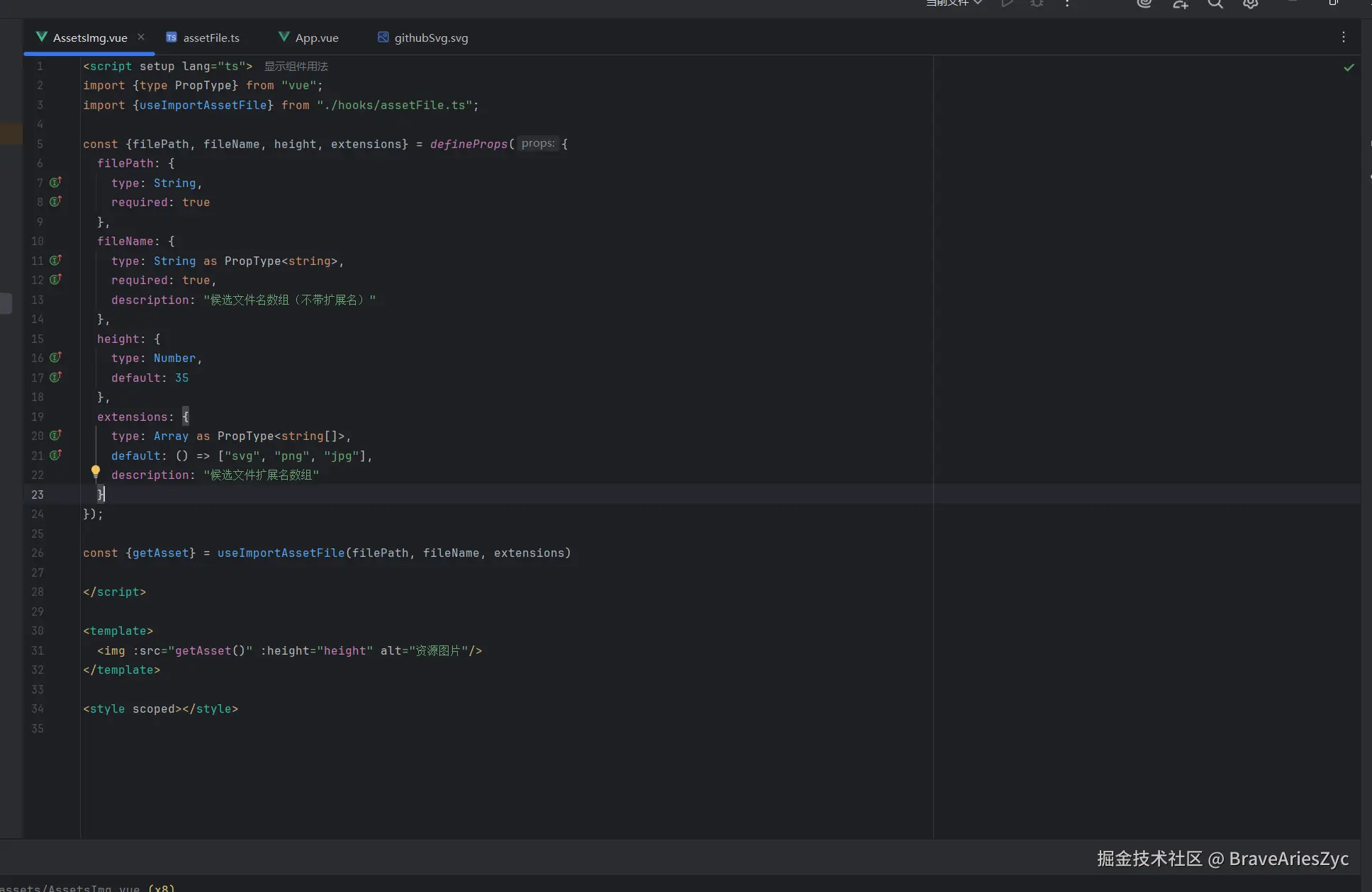Open the 当前文件 run configuration dropdown
Viewport: 1372px width, 892px height.
coord(954,4)
